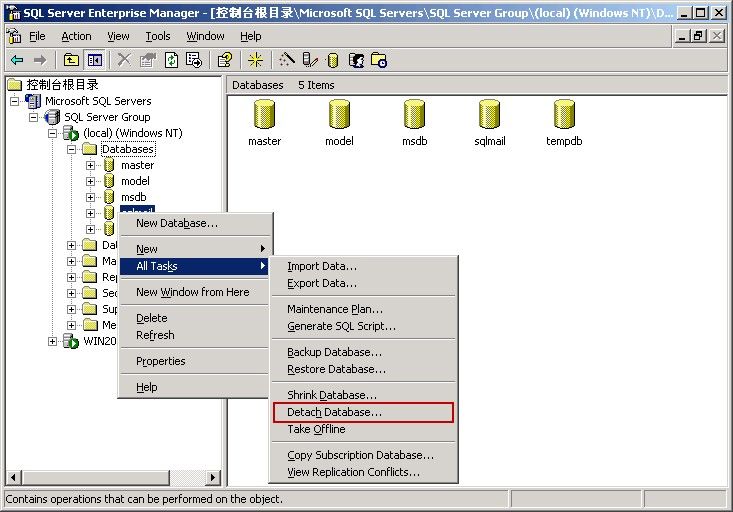Click the Delete X toolbar icon
Screen dimensions: 733x512
pyautogui.click(x=124, y=60)
